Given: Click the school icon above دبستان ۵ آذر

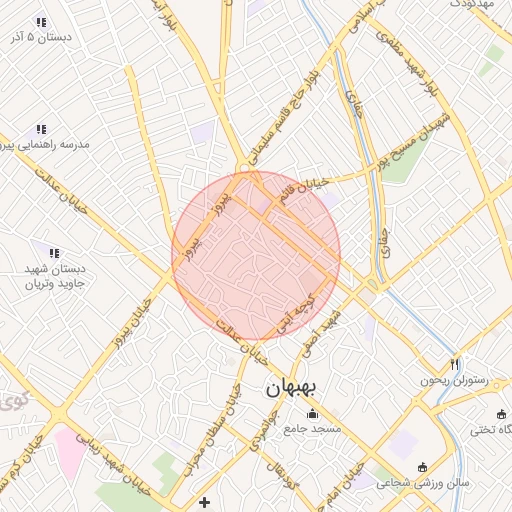Looking at the screenshot, I should click(x=42, y=23).
